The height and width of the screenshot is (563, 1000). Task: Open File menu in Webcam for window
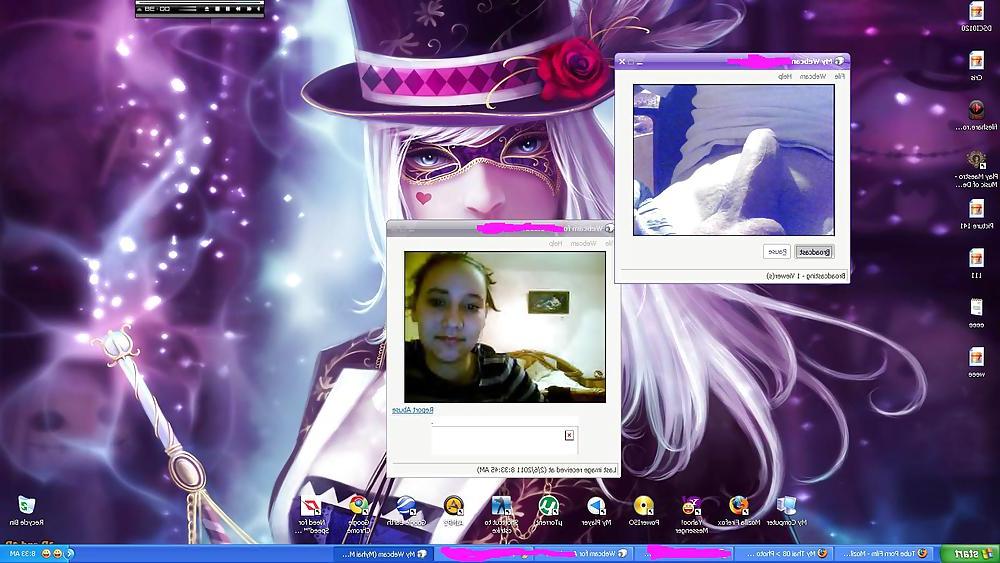point(608,244)
